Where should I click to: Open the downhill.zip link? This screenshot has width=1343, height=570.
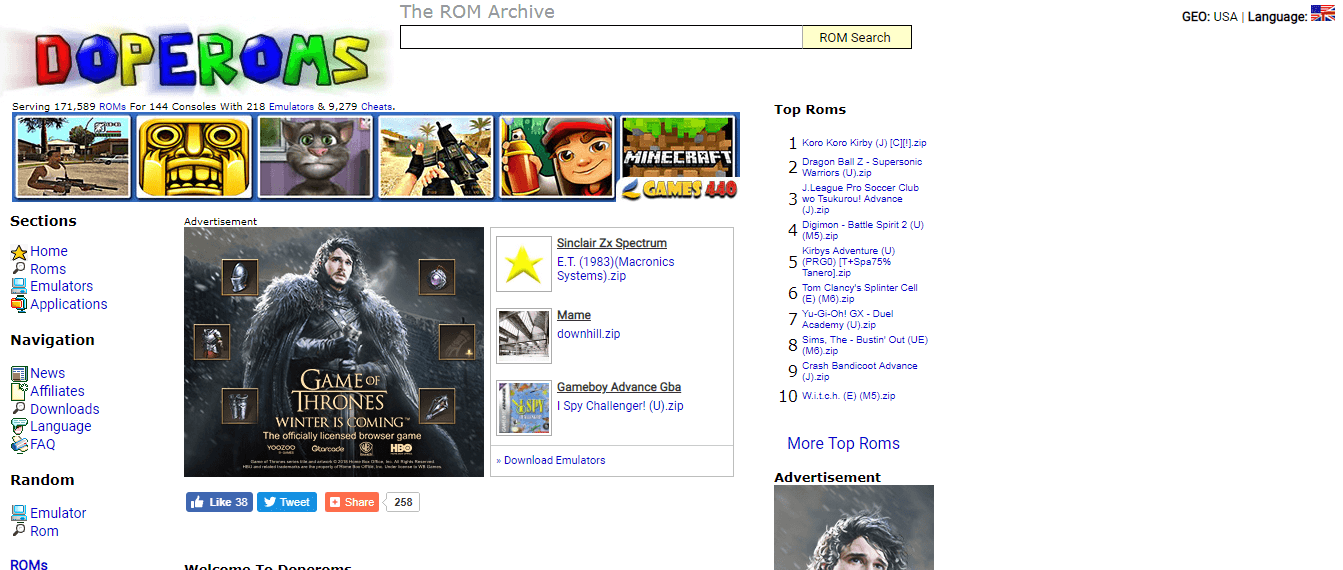click(x=589, y=334)
